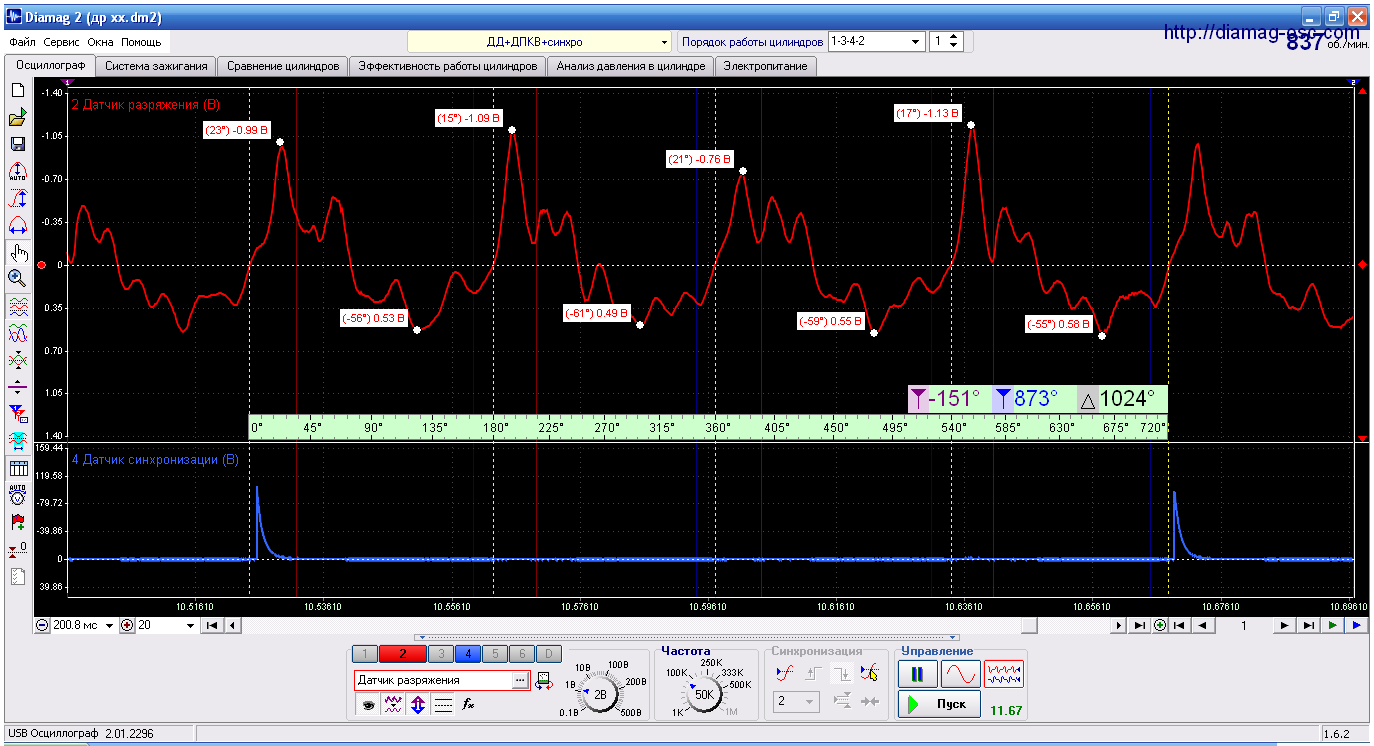This screenshot has width=1374, height=746.
Task: Toggle blue channel 4 button
Action: 467,654
